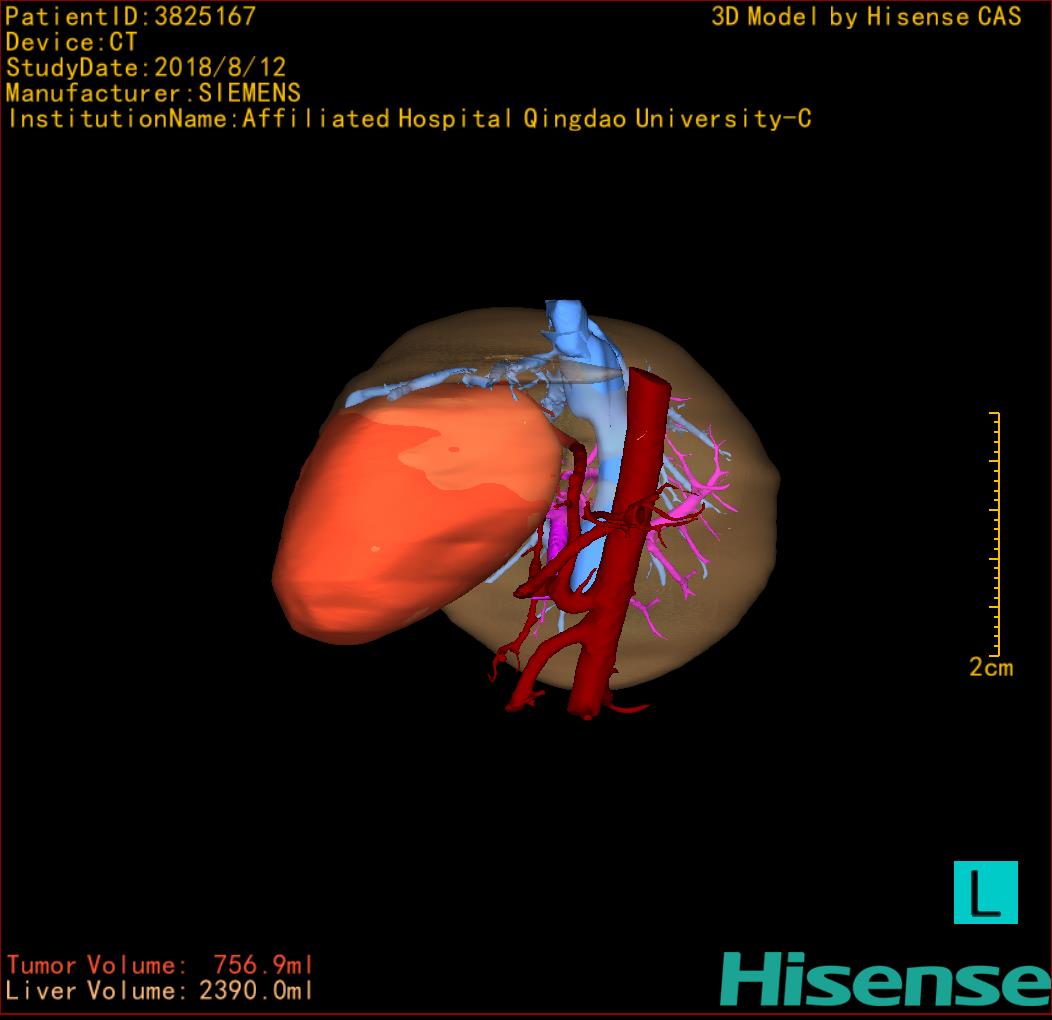Viewport: 1052px width, 1020px height.
Task: Click the PatientID:3825167 label
Action: 131,16
